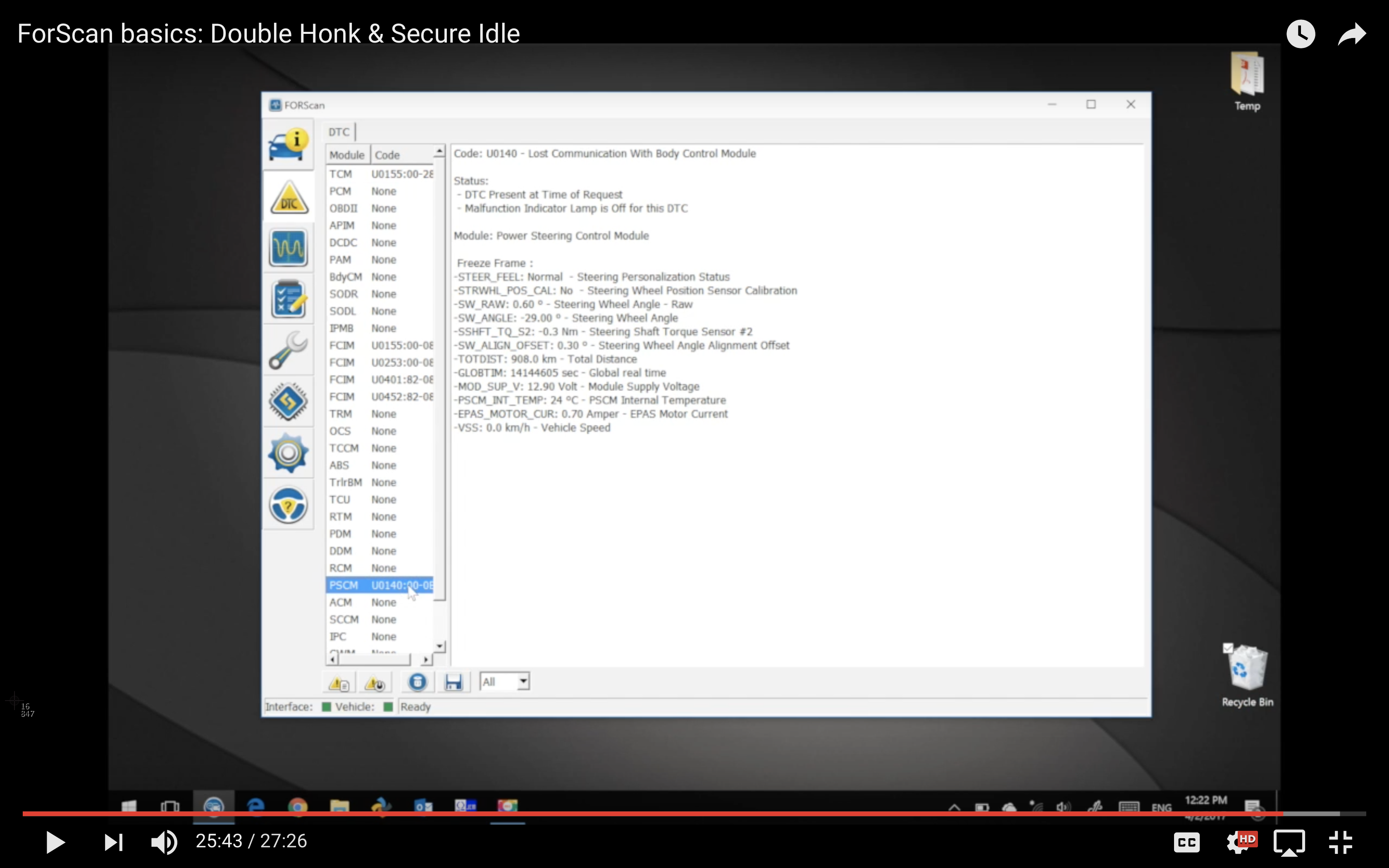Image resolution: width=1389 pixels, height=868 pixels.
Task: Select the ACM module row
Action: [x=380, y=603]
